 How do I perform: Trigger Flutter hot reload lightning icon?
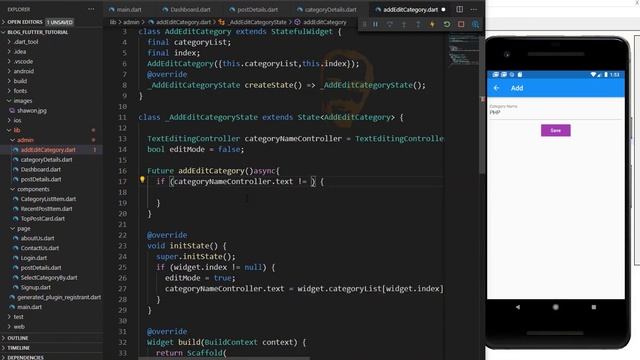tap(432, 24)
